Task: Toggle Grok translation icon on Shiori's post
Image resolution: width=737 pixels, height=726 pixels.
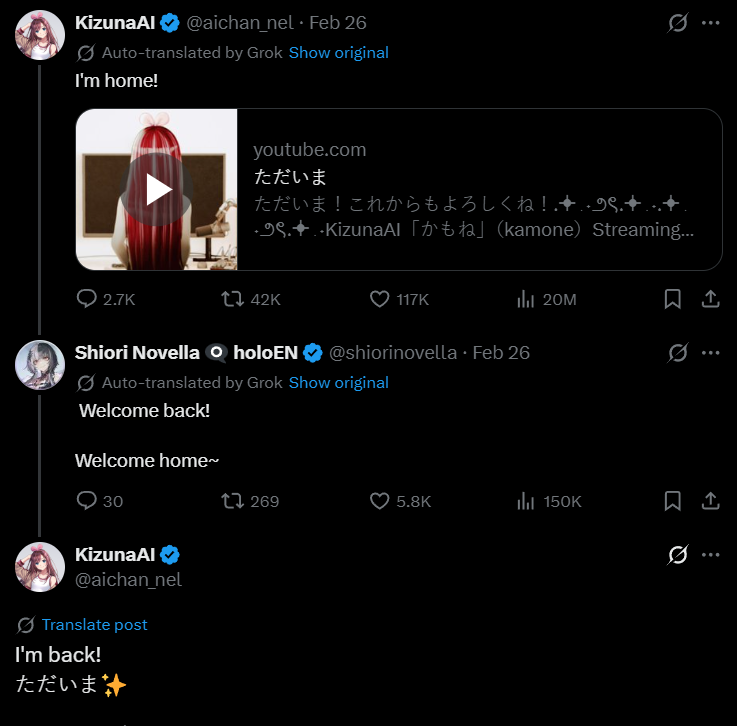Action: [678, 352]
